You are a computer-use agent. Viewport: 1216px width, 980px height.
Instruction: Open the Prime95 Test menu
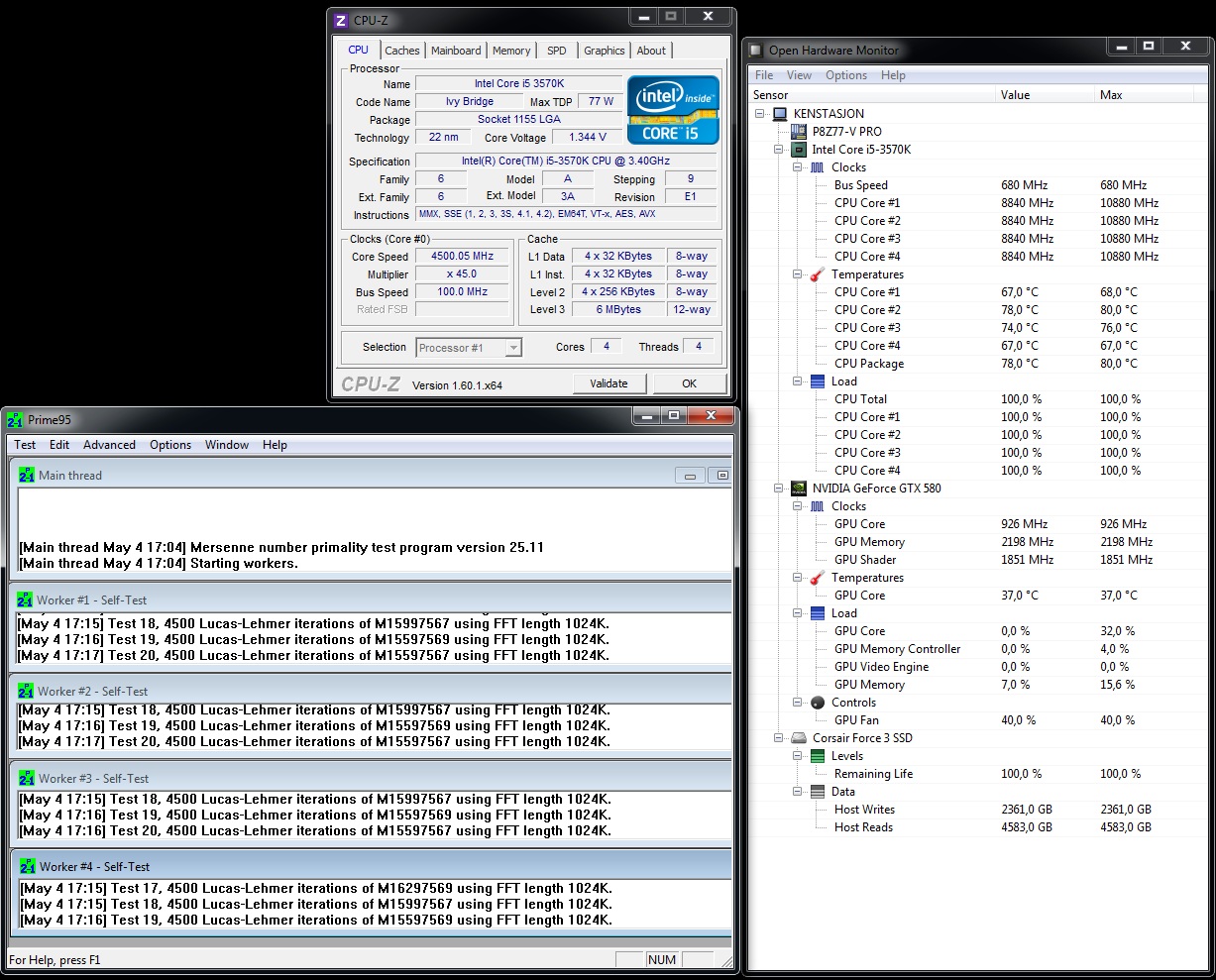point(25,445)
